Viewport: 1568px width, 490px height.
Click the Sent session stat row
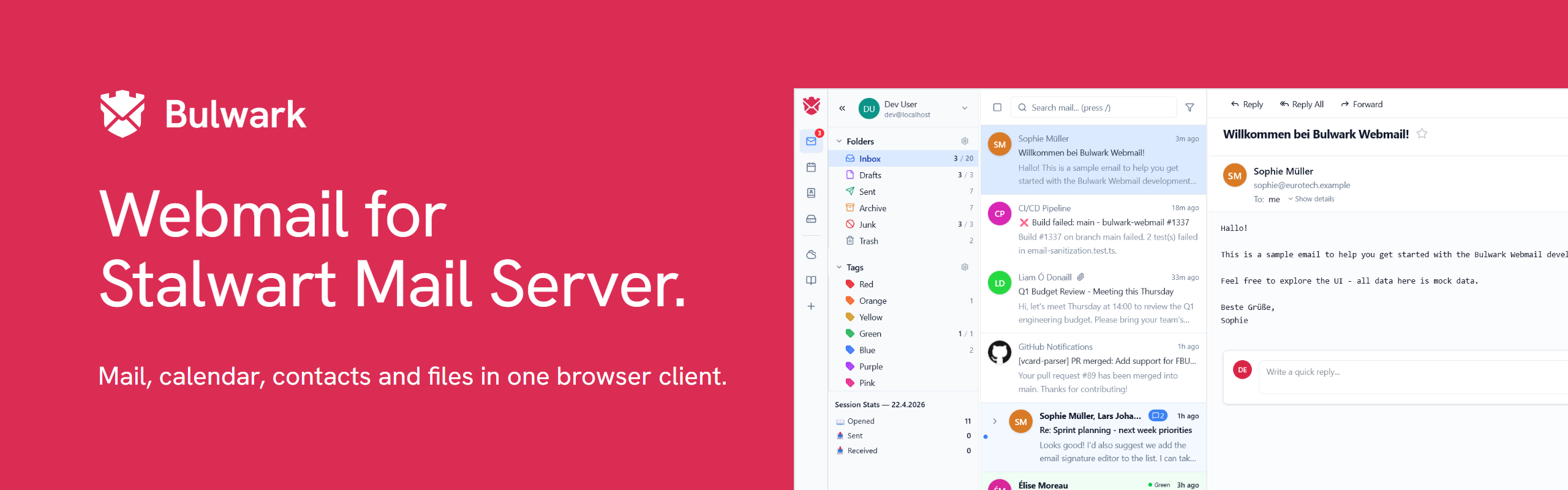tap(903, 436)
